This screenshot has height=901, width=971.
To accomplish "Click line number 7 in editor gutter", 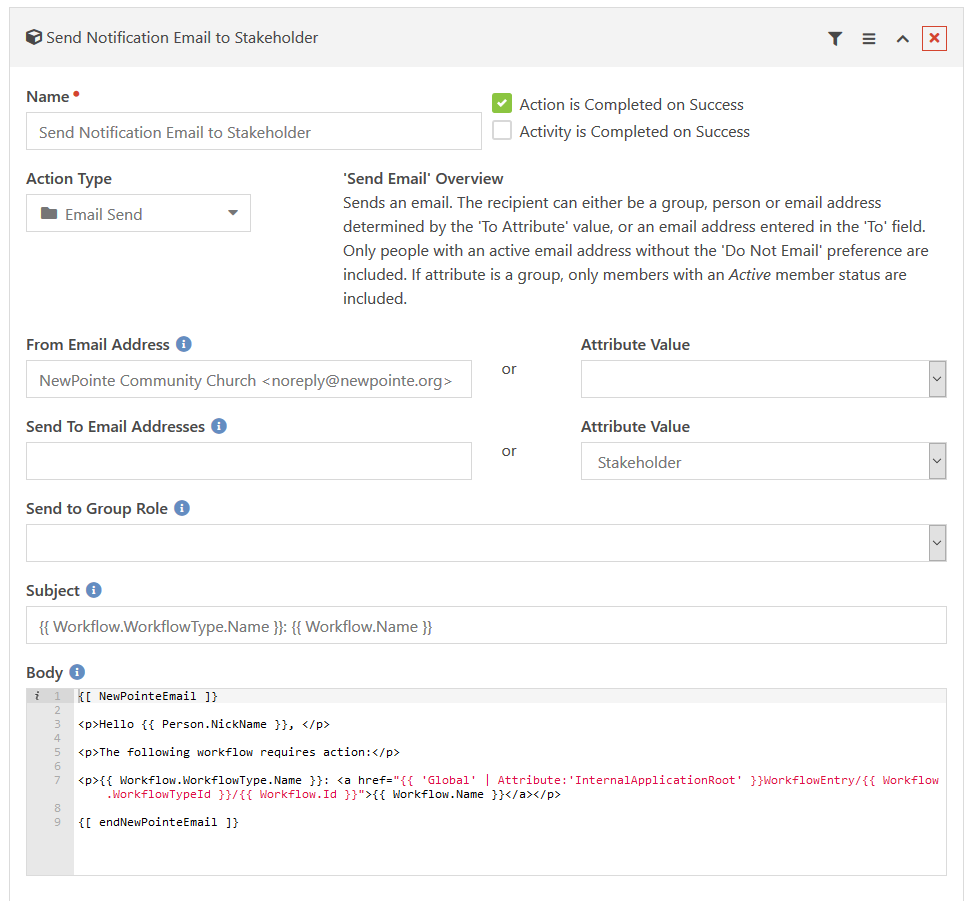I will (57, 780).
